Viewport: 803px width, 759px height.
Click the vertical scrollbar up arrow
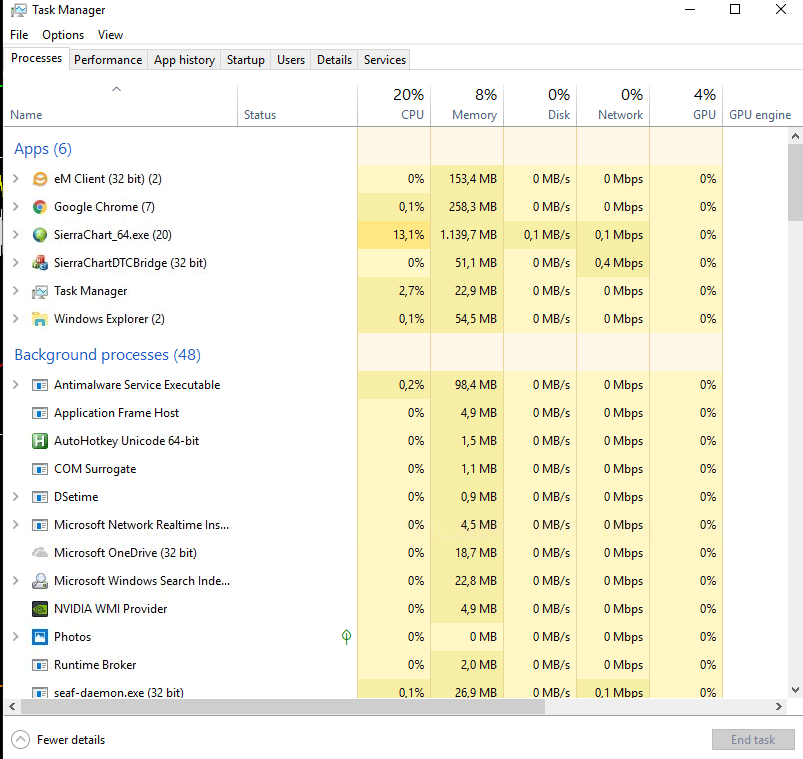click(795, 136)
